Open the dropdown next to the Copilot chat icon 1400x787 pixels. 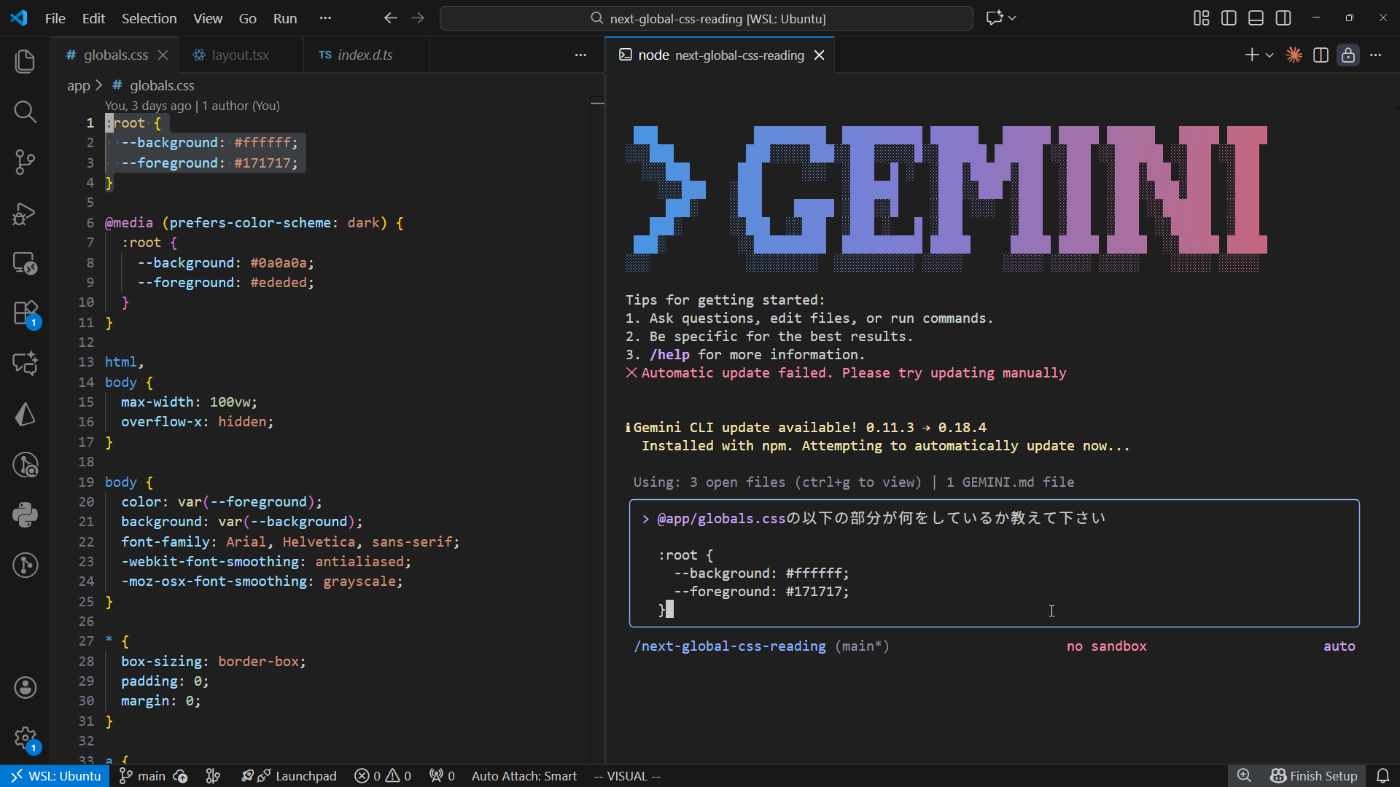point(1012,18)
